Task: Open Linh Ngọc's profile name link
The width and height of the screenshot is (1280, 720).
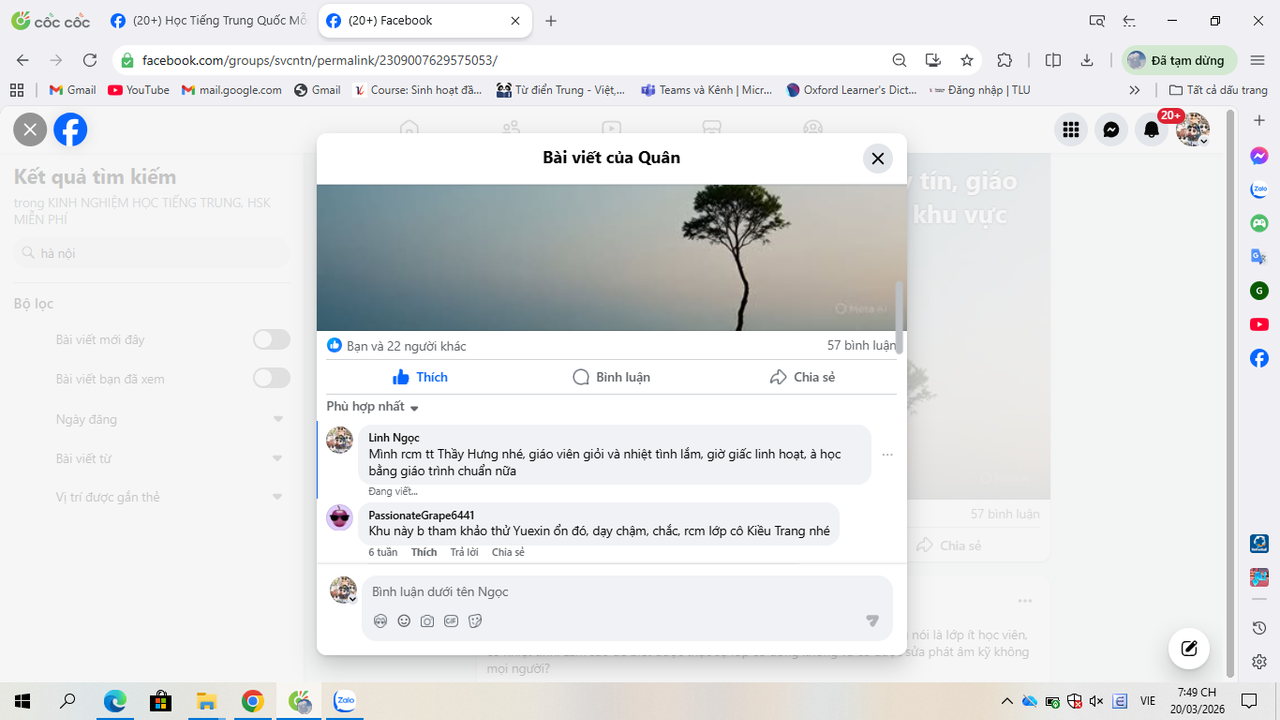Action: 394,438
